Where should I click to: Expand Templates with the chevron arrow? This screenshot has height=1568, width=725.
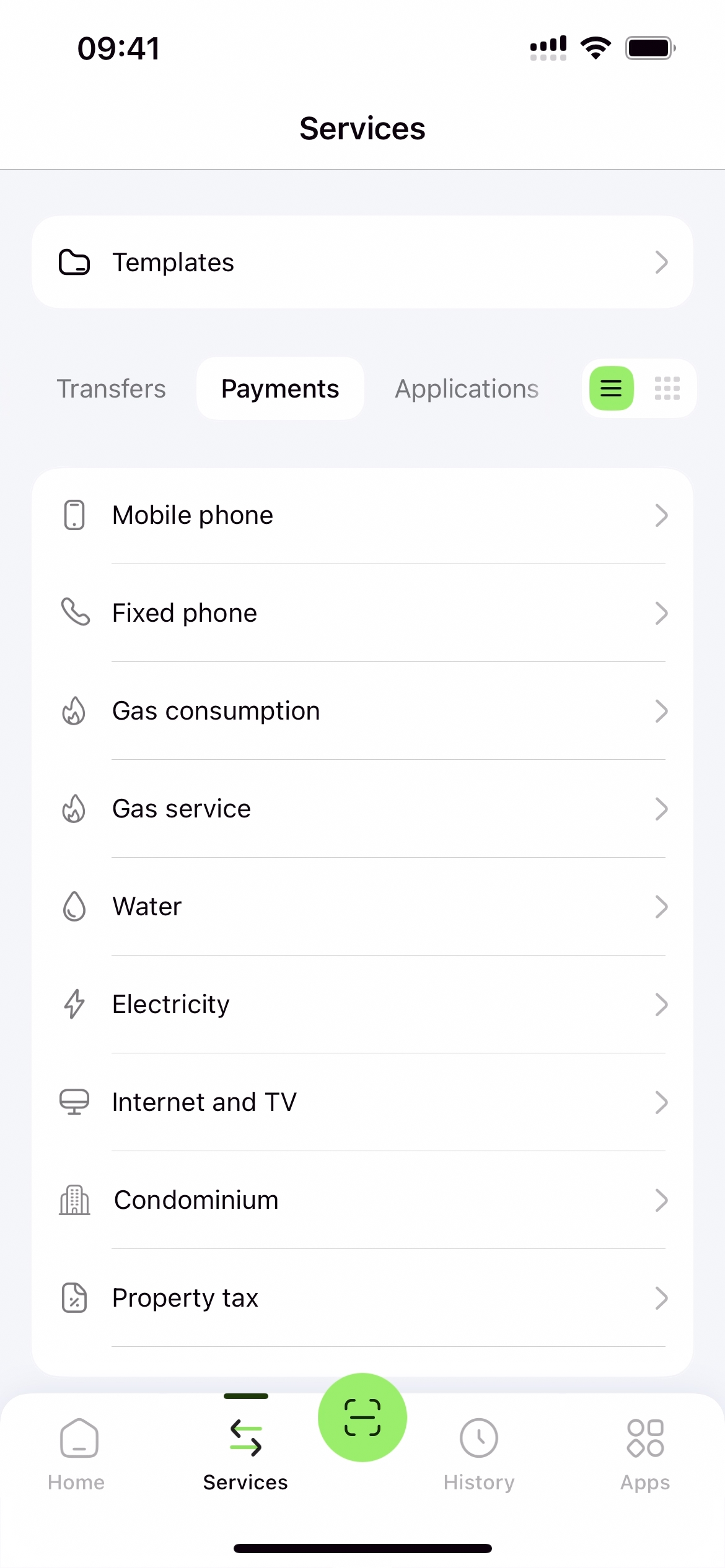(x=661, y=262)
